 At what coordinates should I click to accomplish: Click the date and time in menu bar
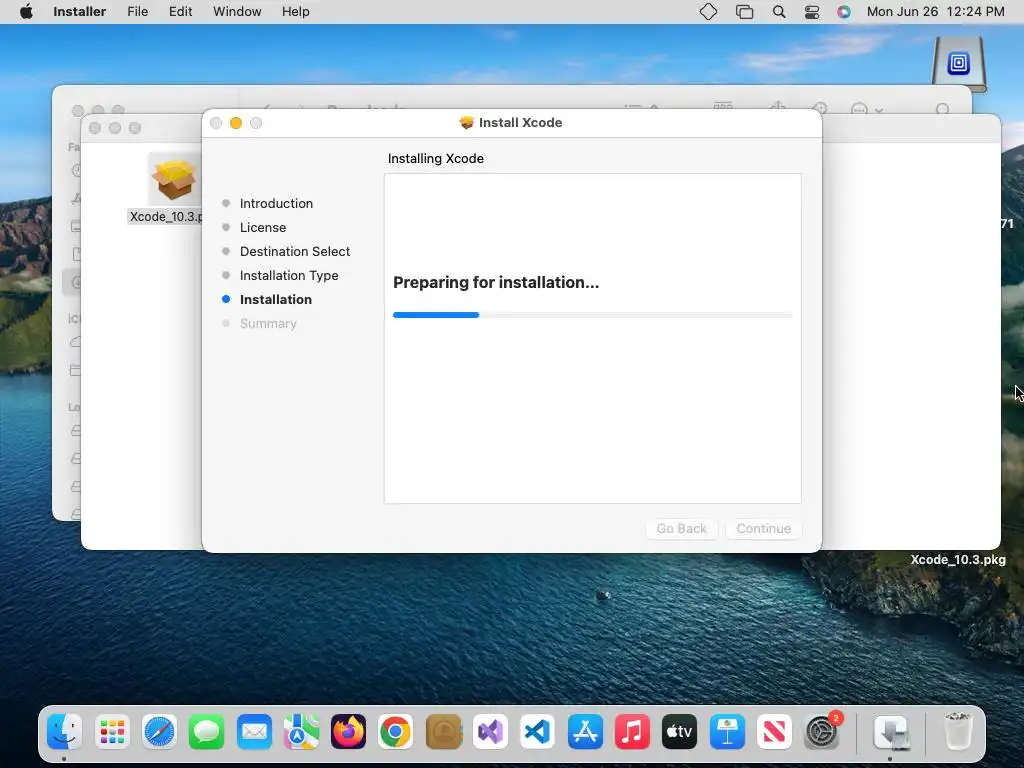pyautogui.click(x=935, y=12)
